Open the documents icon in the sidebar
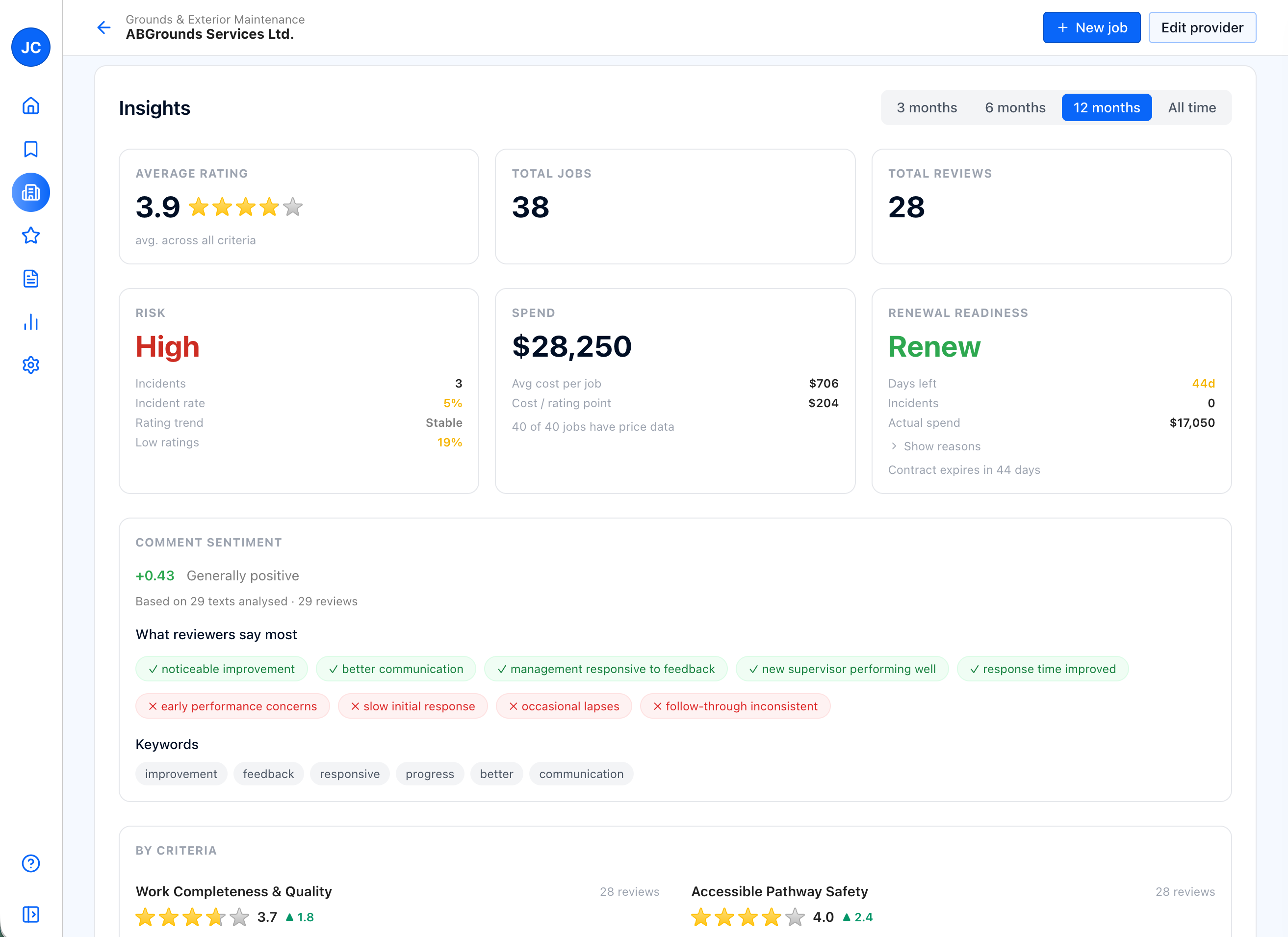Viewport: 1288px width, 937px height. pyautogui.click(x=31, y=279)
